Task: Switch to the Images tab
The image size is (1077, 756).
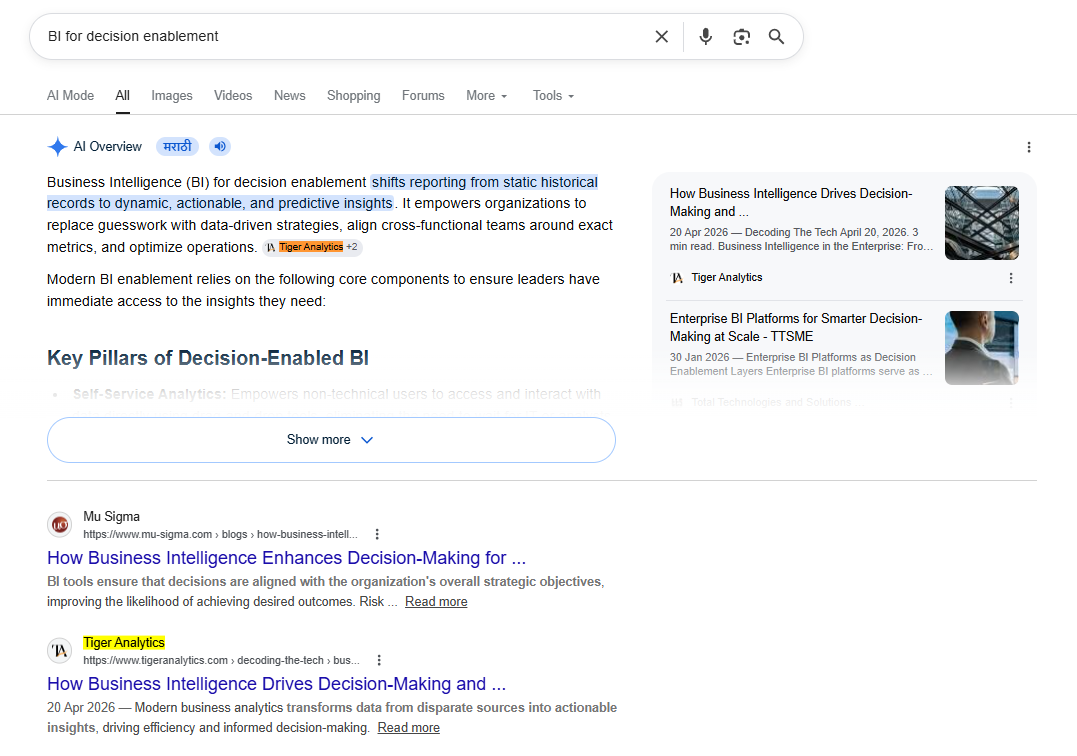Action: tap(172, 95)
